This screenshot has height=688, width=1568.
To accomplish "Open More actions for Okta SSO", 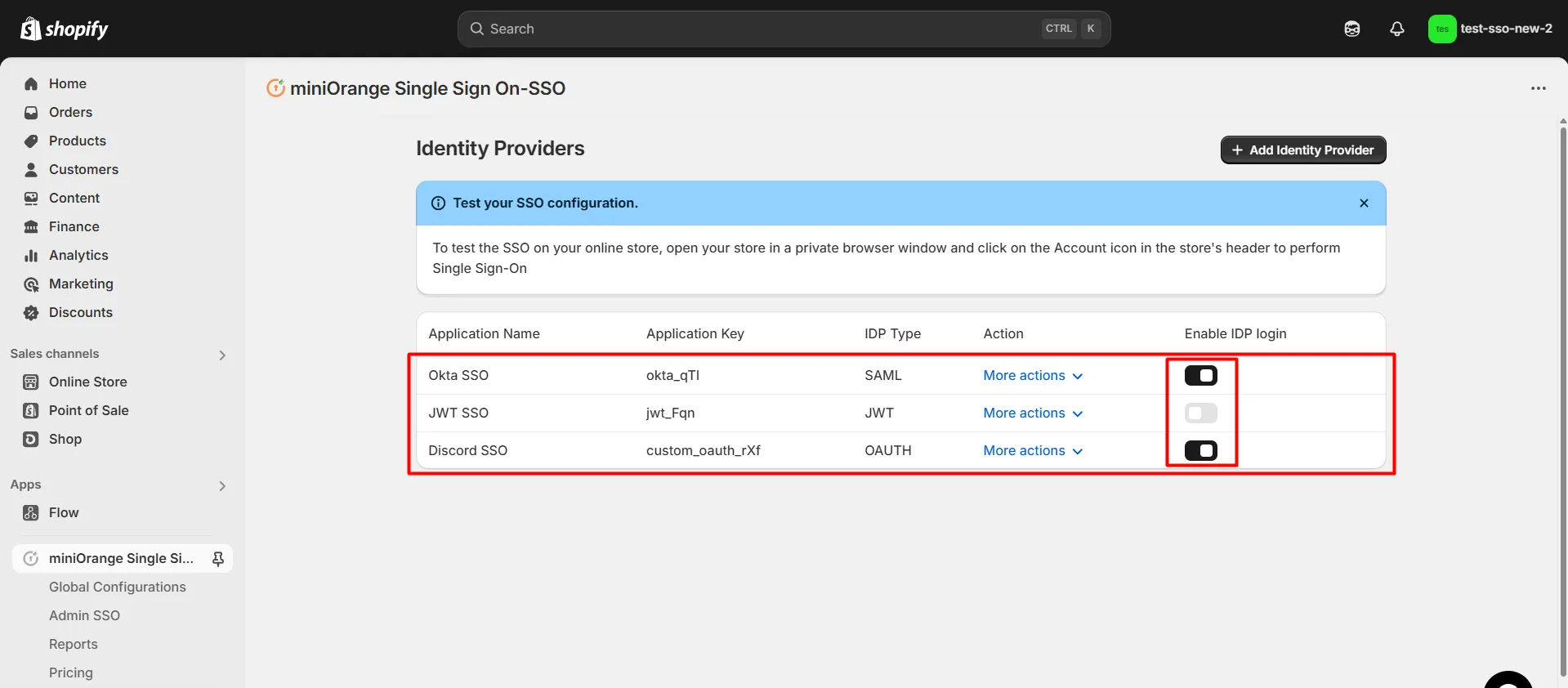I will pyautogui.click(x=1033, y=376).
